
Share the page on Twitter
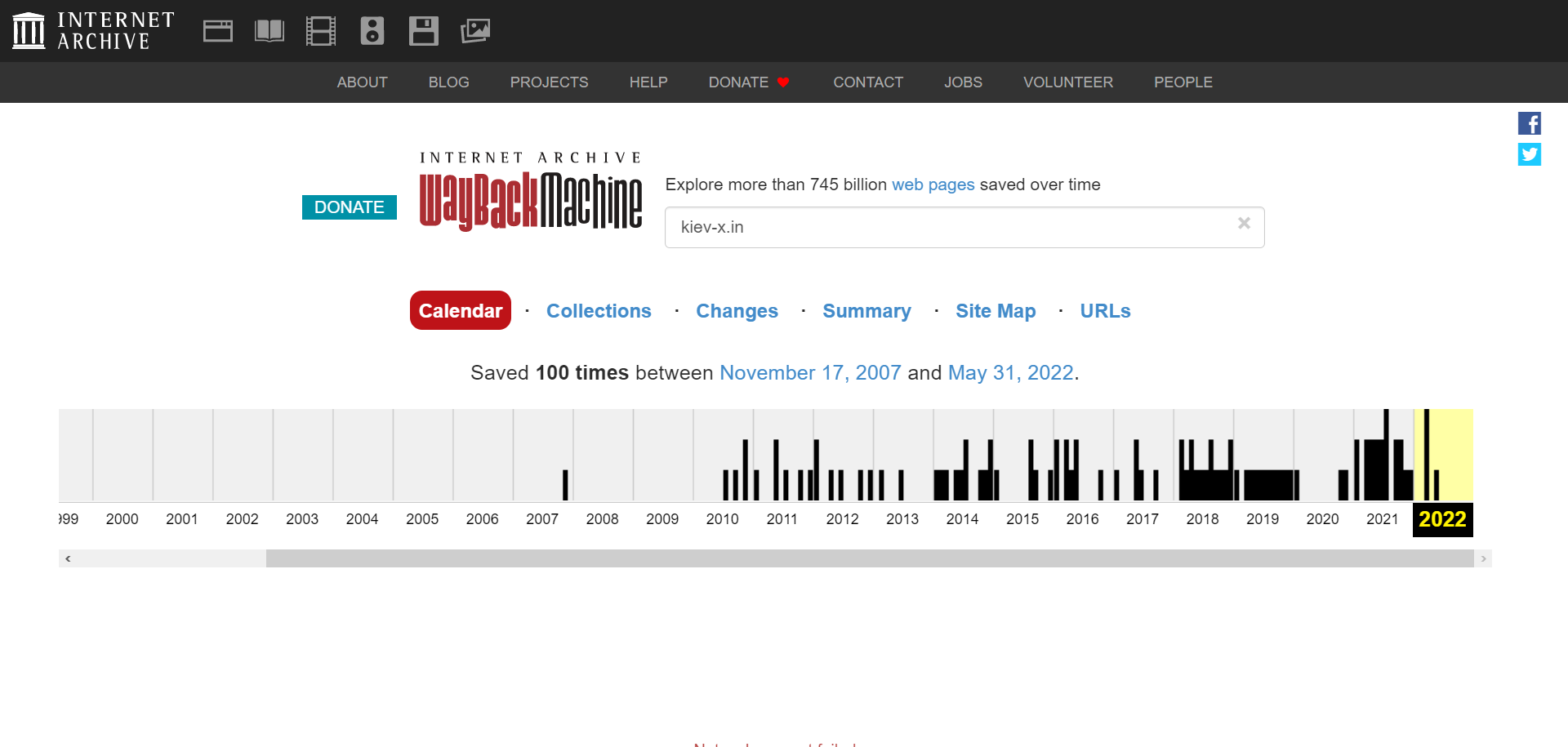coord(1529,154)
